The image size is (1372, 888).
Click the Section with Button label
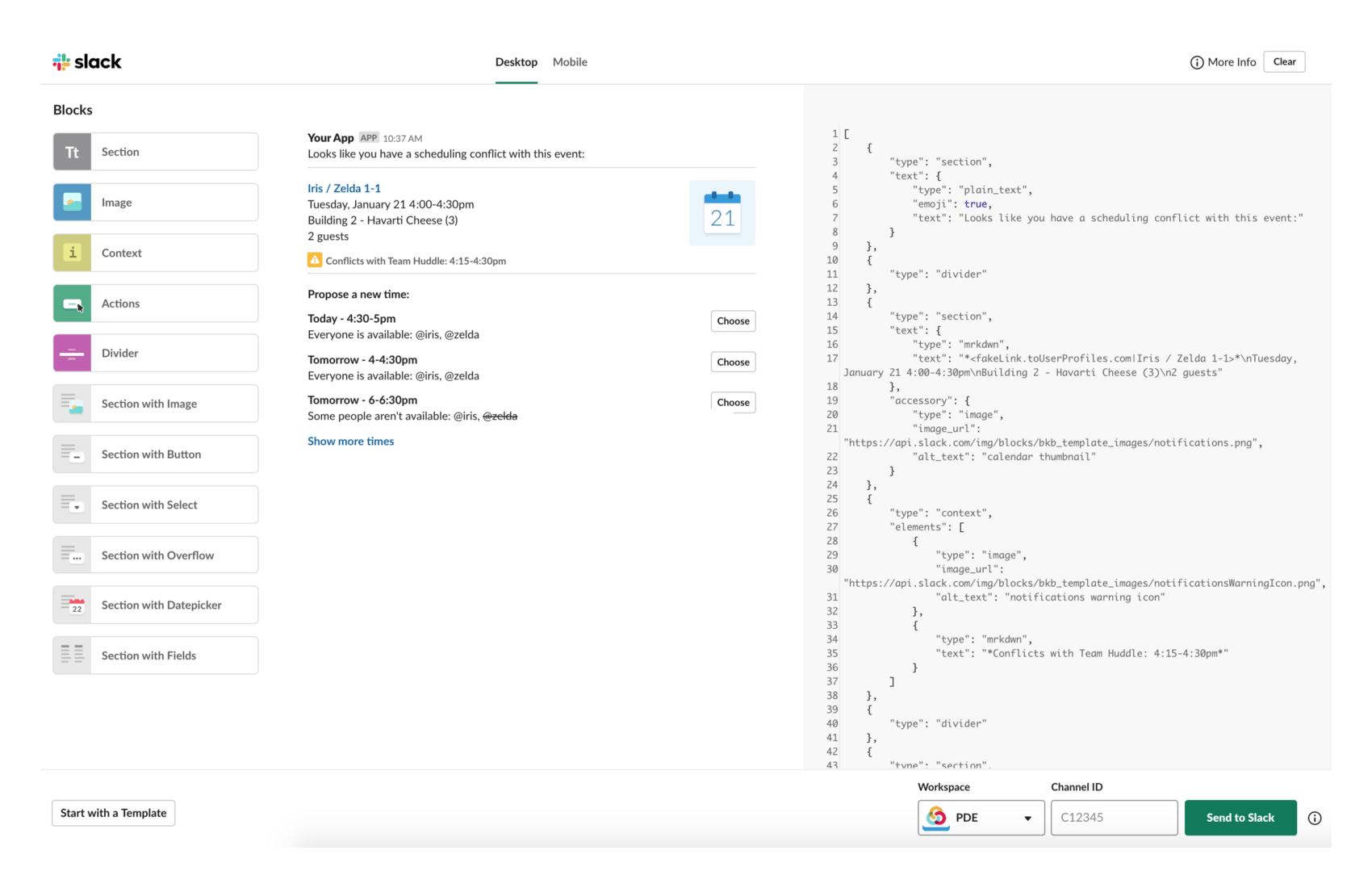point(152,454)
